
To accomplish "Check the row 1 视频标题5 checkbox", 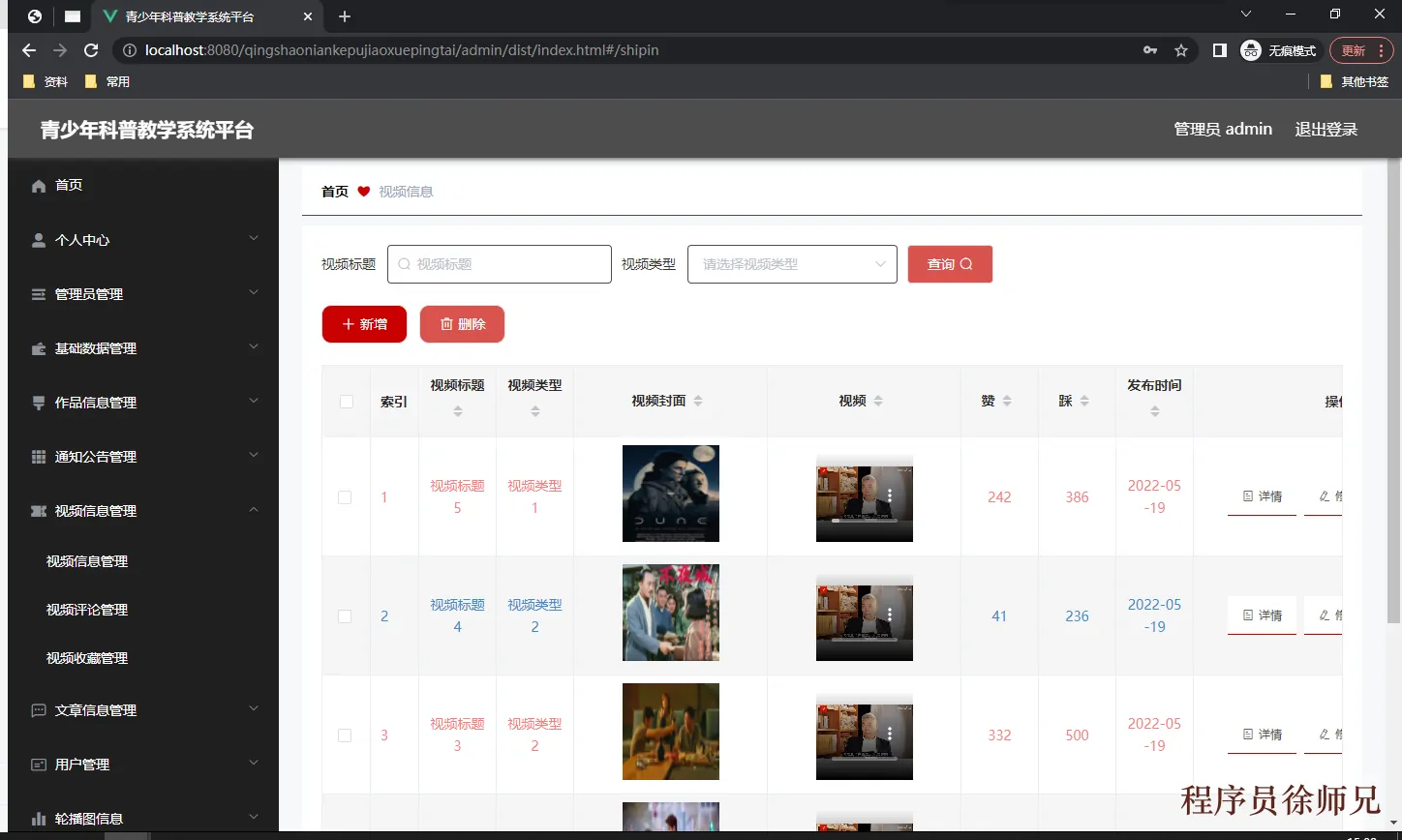I will click(345, 497).
